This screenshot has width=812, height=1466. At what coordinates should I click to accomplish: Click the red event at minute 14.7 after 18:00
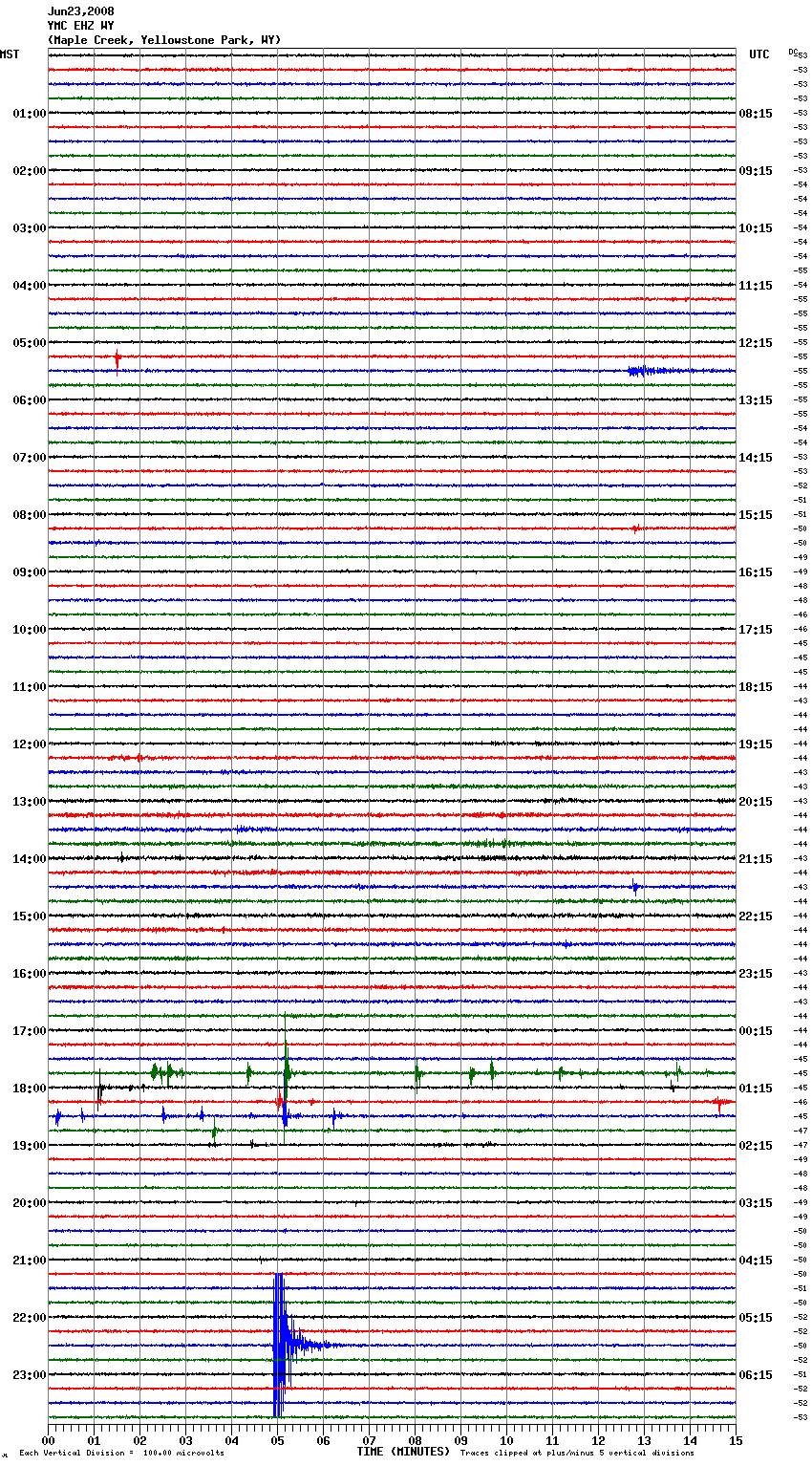click(720, 1103)
